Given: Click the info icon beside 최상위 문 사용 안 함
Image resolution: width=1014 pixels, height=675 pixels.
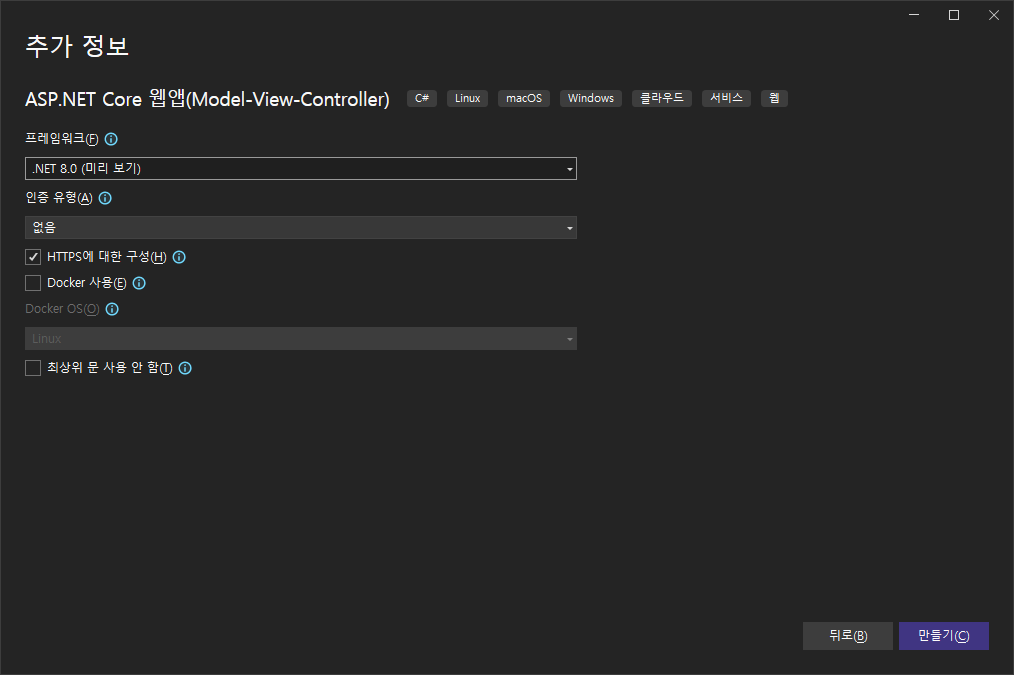Looking at the screenshot, I should [185, 368].
